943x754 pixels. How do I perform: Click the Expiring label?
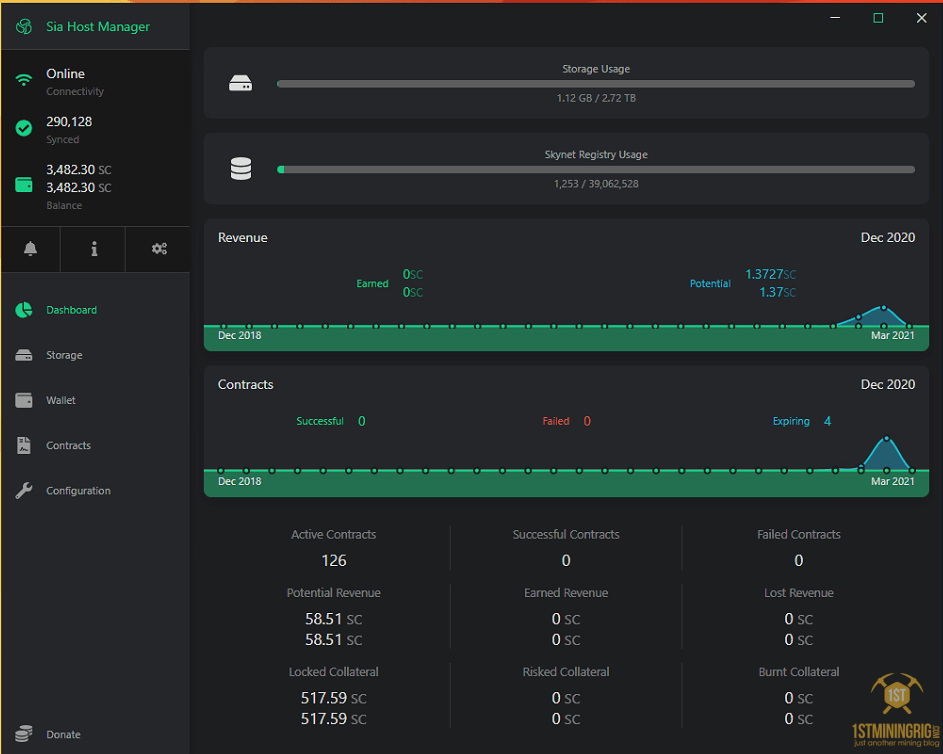click(791, 421)
